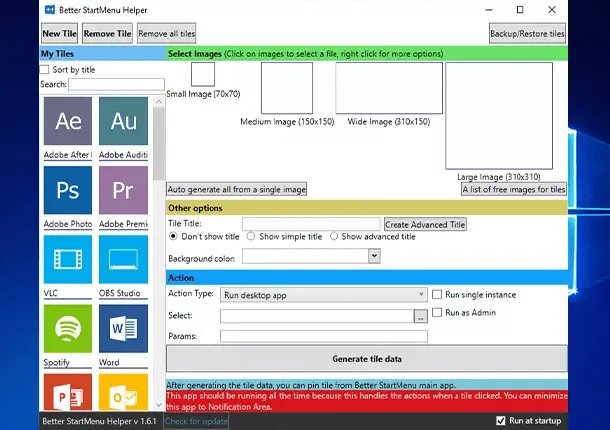Toggle the Run at startup checkbox
The width and height of the screenshot is (610, 430).
pyautogui.click(x=502, y=421)
